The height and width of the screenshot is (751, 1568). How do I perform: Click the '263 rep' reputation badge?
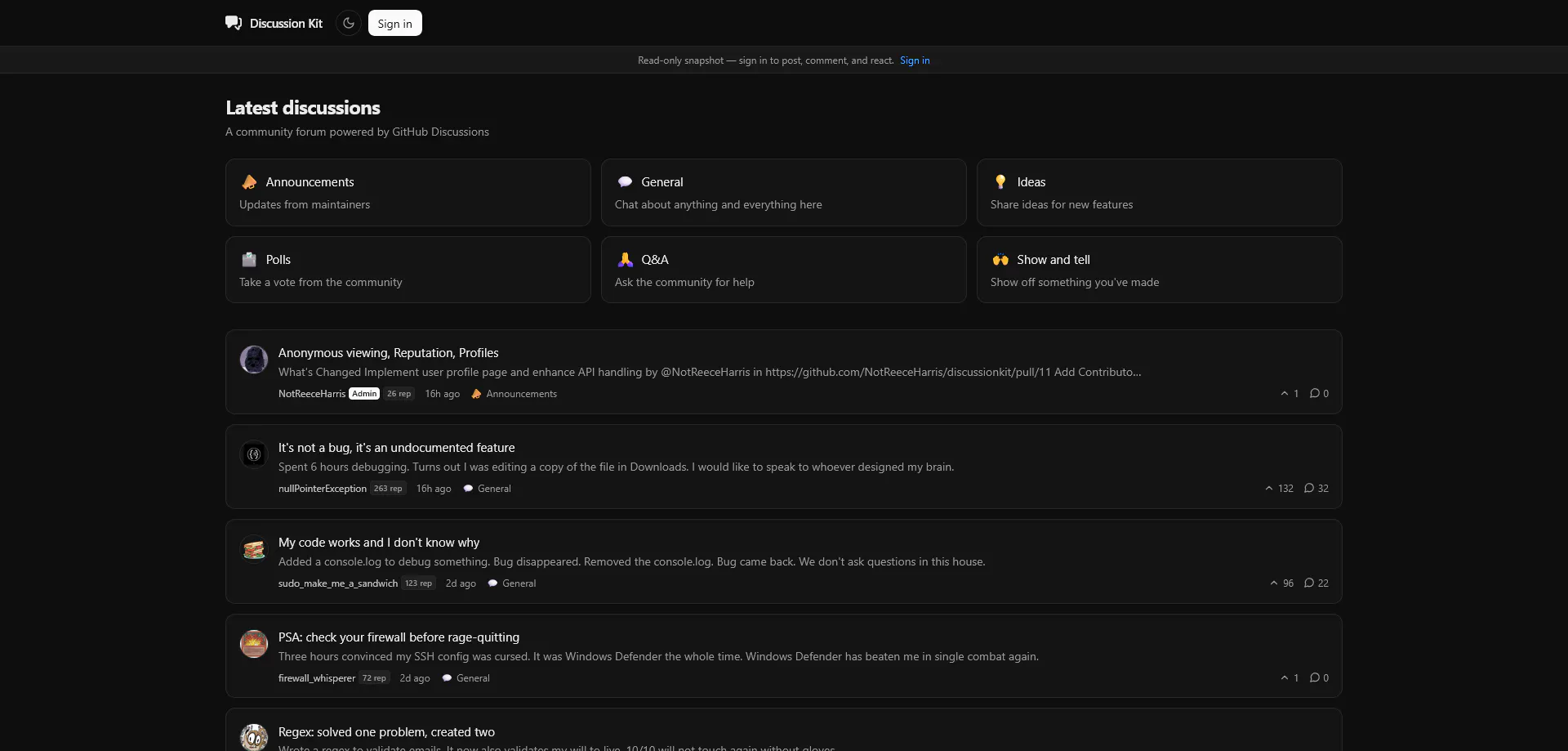[388, 489]
